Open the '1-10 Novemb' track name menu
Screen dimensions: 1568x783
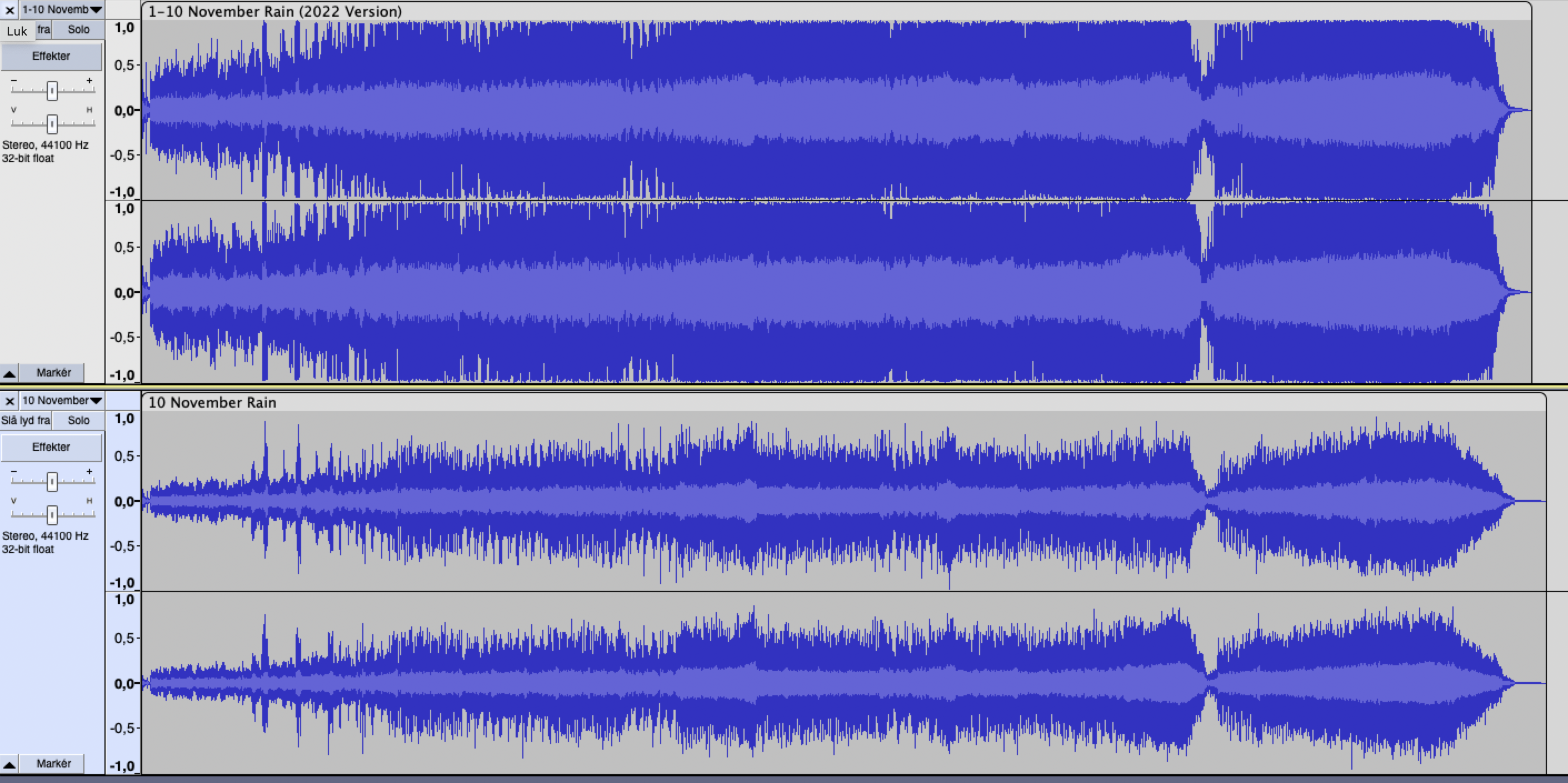click(x=62, y=10)
